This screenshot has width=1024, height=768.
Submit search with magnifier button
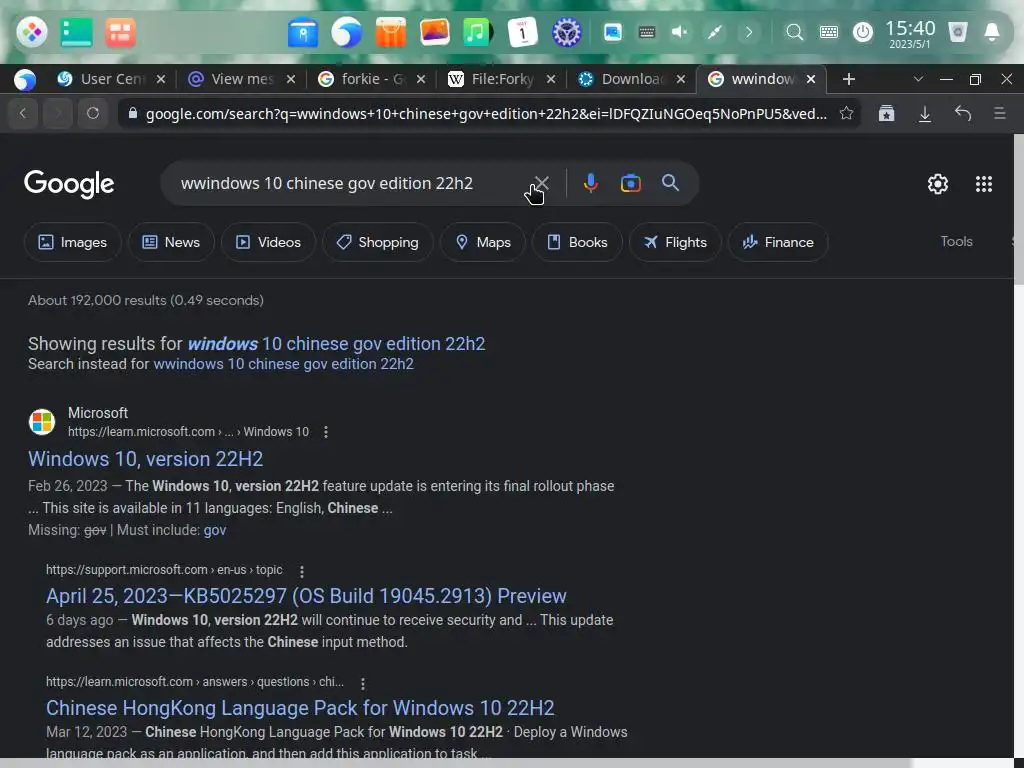coord(670,183)
